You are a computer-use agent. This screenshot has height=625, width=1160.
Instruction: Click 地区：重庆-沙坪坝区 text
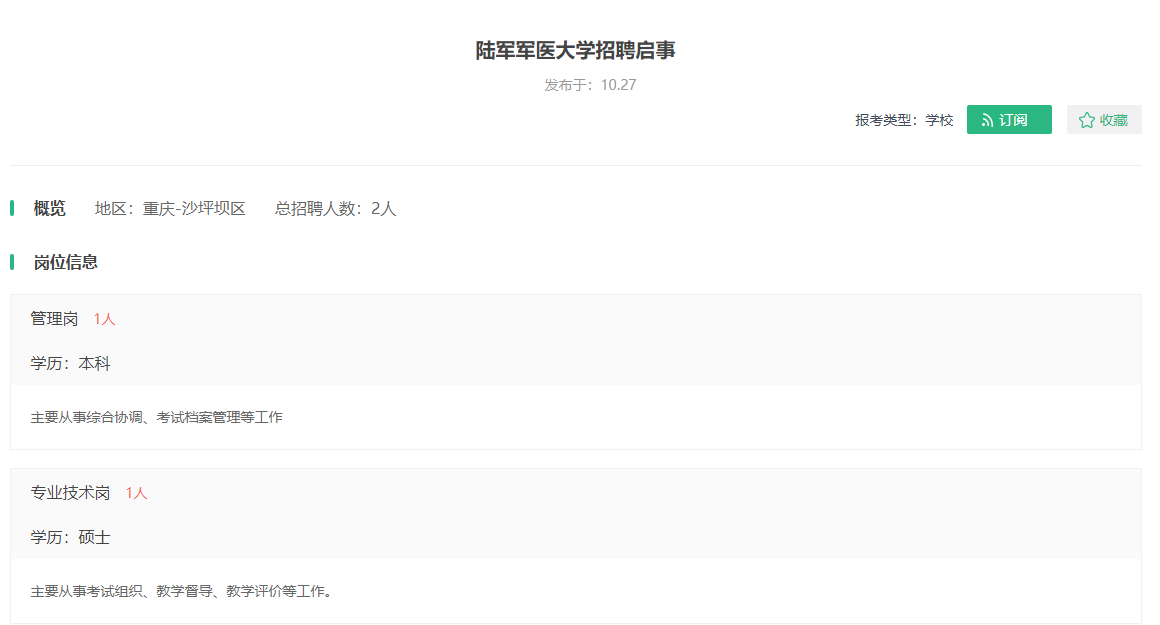pos(170,209)
